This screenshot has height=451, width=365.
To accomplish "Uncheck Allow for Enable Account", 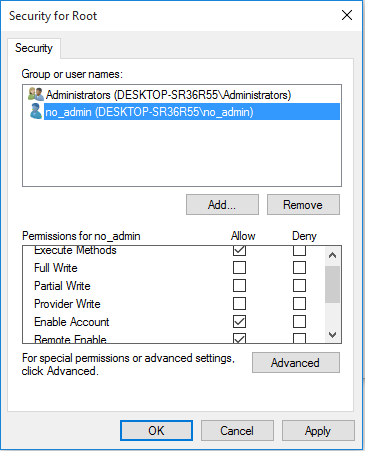I will click(x=239, y=321).
